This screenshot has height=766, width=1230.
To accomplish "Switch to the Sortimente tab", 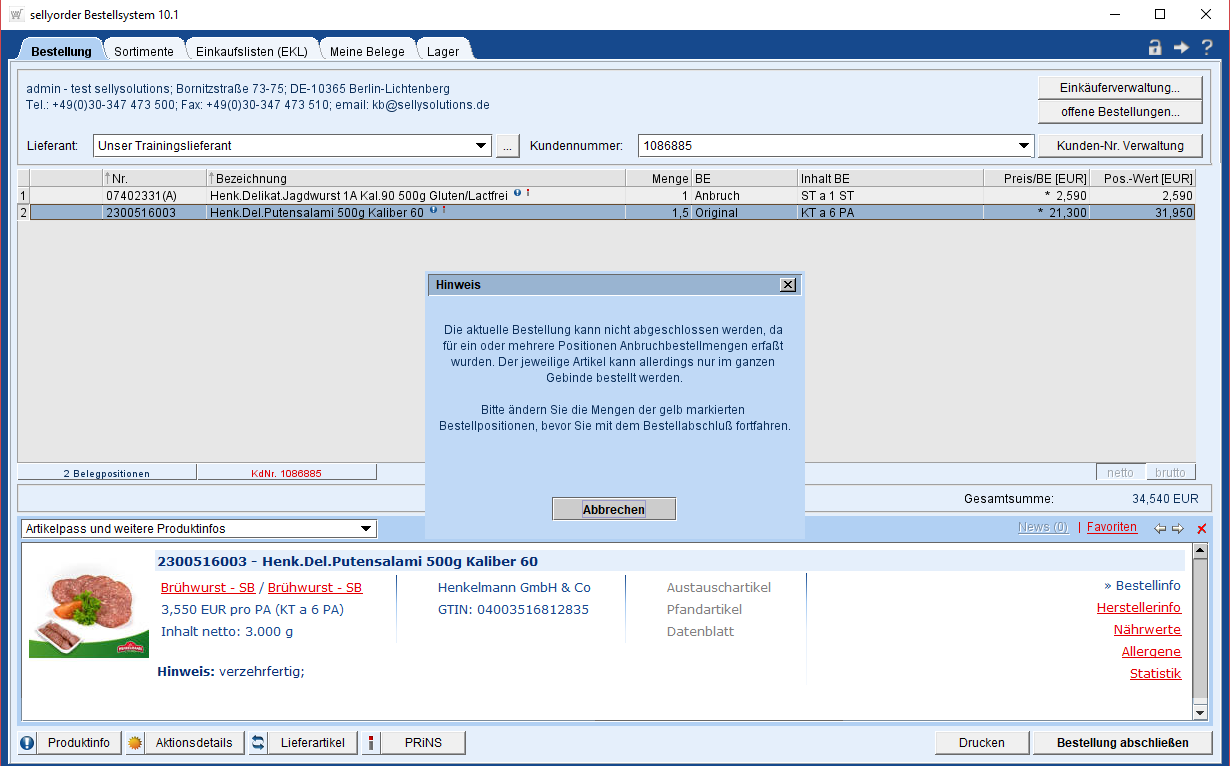I will pos(144,51).
